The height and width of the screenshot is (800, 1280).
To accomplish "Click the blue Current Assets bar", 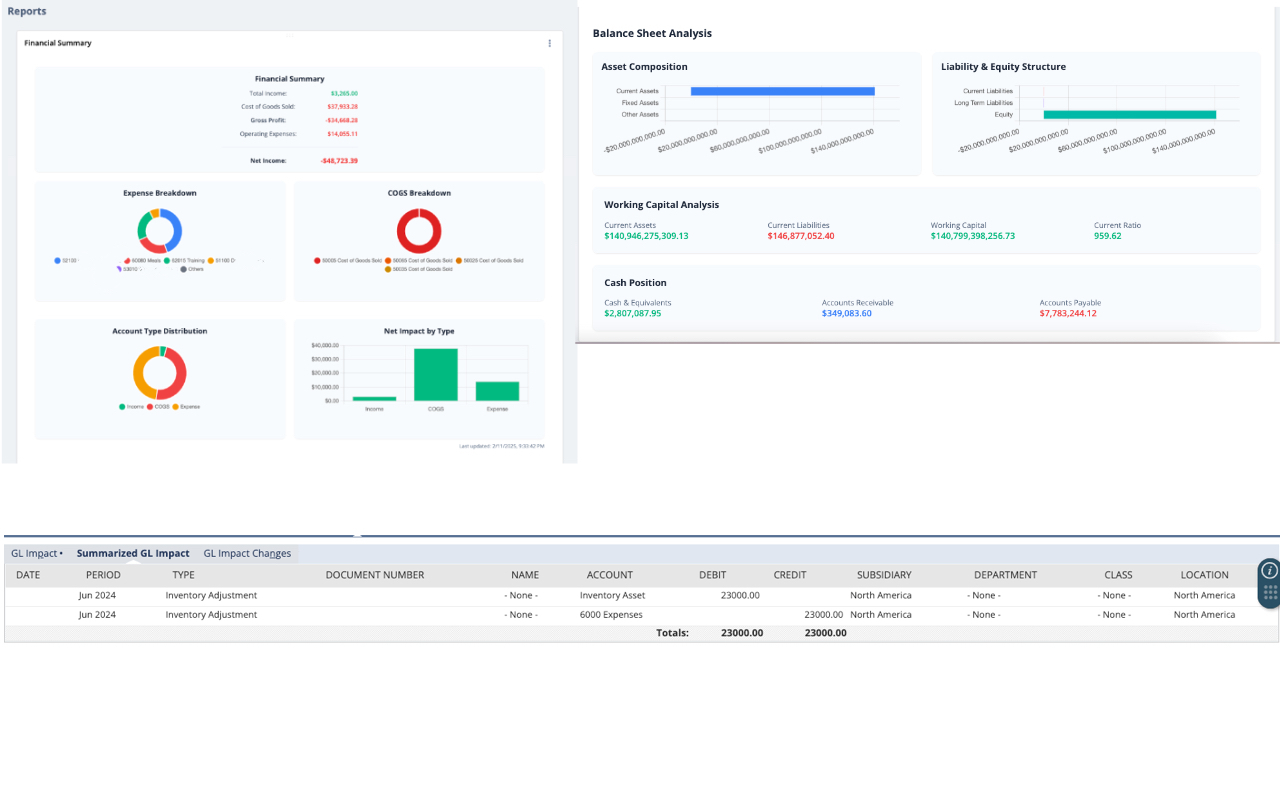I will (x=783, y=91).
